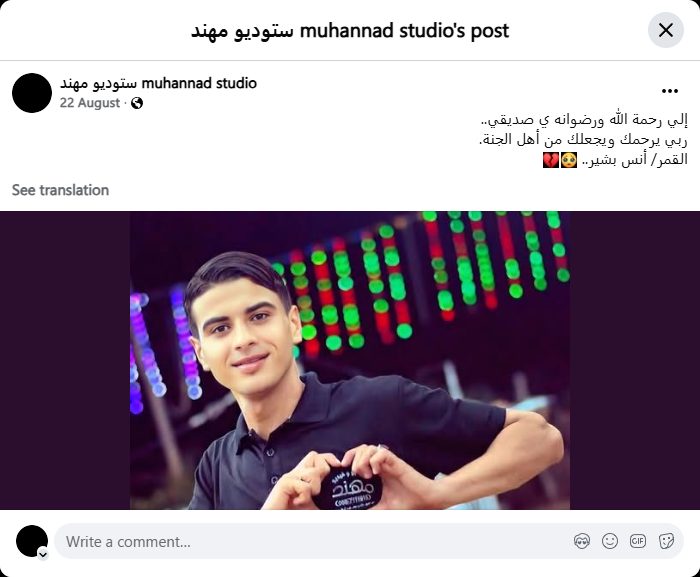This screenshot has width=700, height=577.
Task: Click the first Arabic line of the post
Action: point(584,120)
